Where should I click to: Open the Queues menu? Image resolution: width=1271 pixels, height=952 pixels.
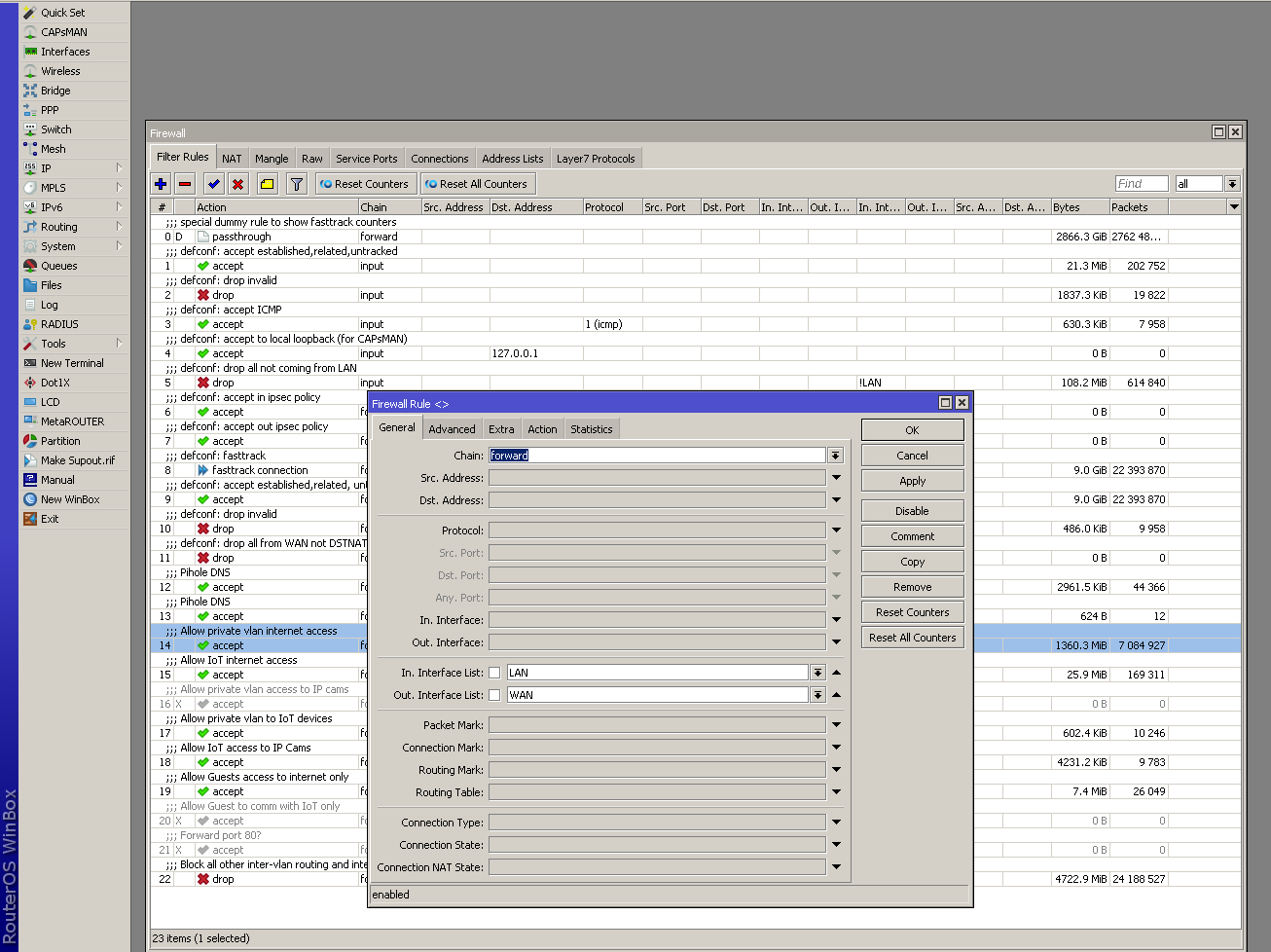(x=58, y=266)
